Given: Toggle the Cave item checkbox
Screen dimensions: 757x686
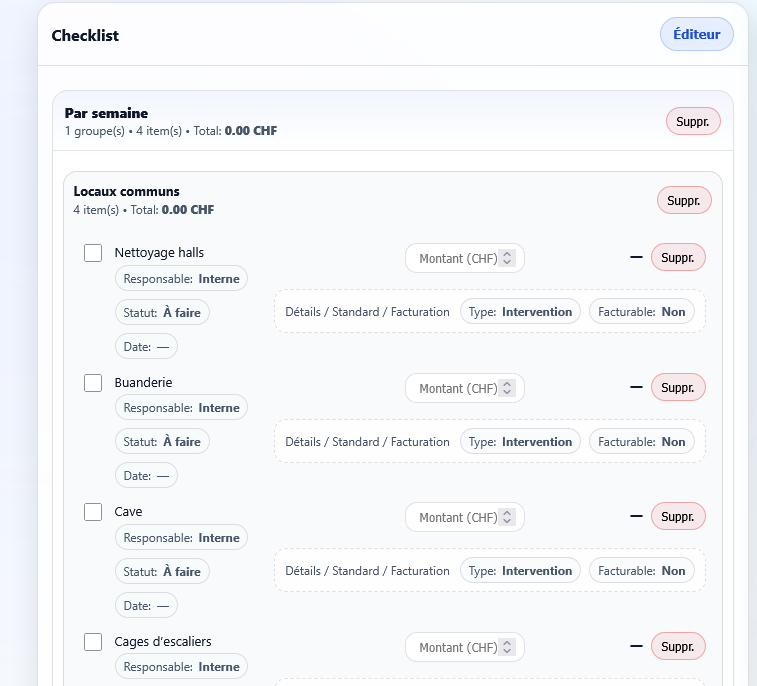Looking at the screenshot, I should [x=93, y=512].
